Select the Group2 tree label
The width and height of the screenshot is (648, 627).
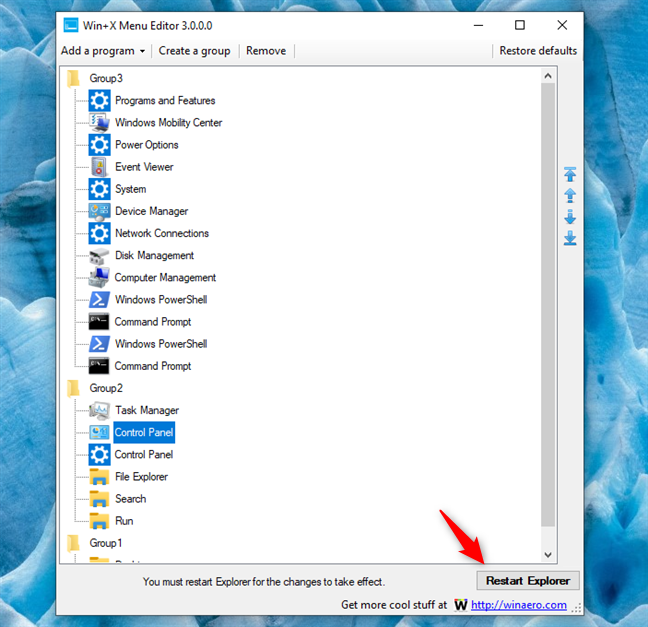point(106,388)
